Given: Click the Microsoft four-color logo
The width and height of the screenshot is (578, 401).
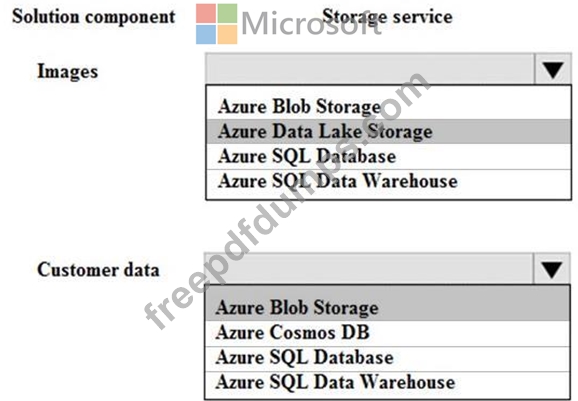Looking at the screenshot, I should click(x=216, y=24).
